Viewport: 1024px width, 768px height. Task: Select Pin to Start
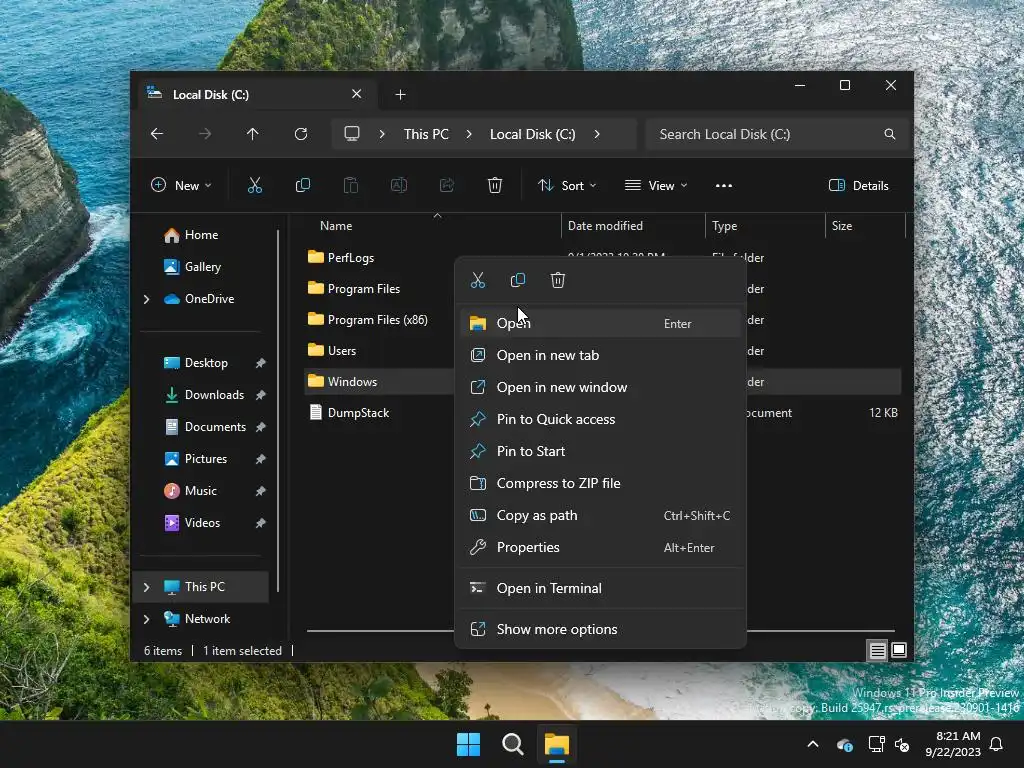pos(600,451)
